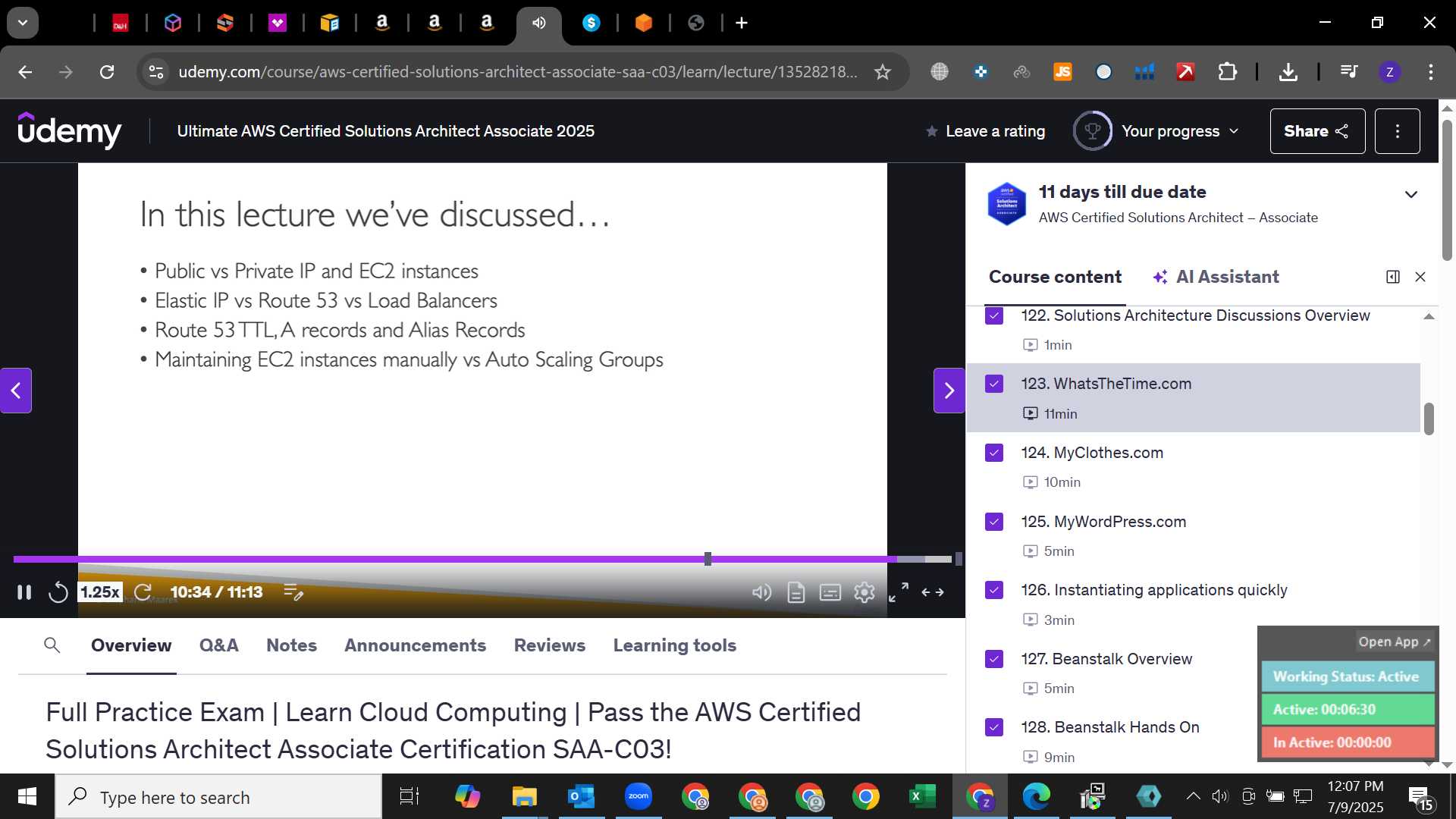This screenshot has height=819, width=1456.
Task: Open the add note icon in player
Action: point(293,592)
